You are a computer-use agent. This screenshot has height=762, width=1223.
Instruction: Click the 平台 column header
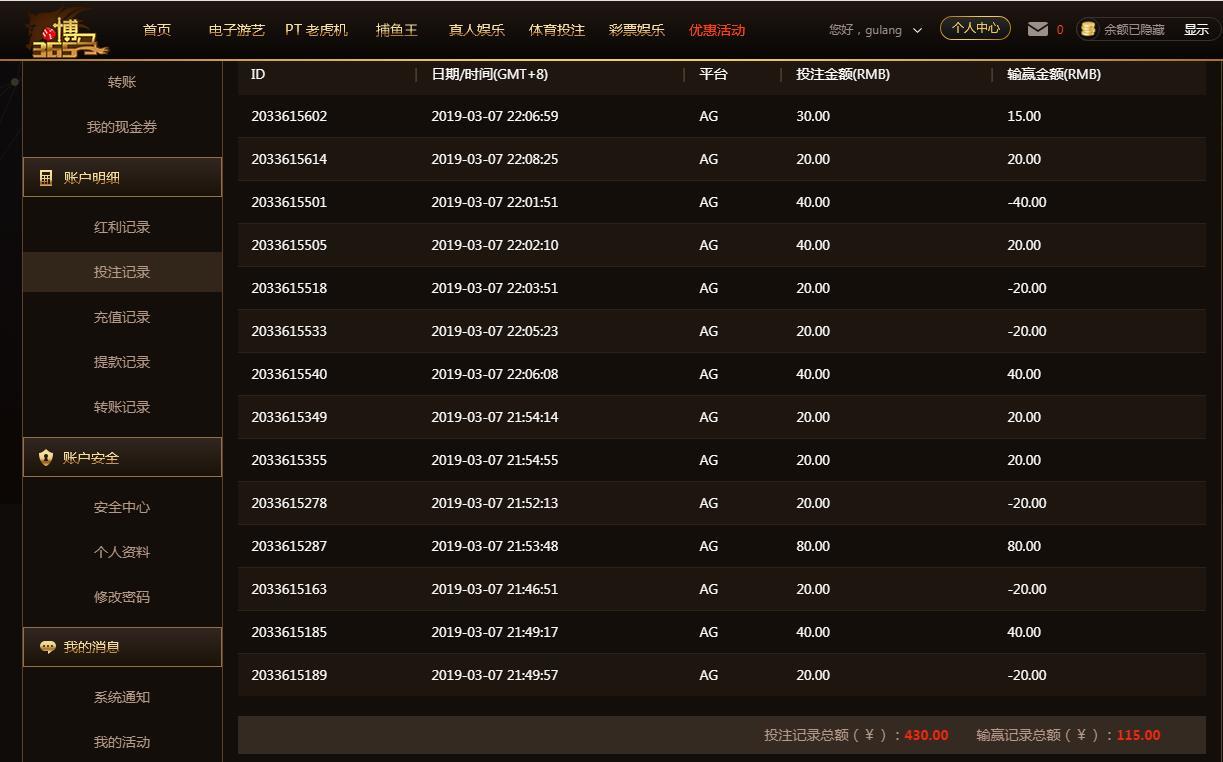click(x=713, y=74)
